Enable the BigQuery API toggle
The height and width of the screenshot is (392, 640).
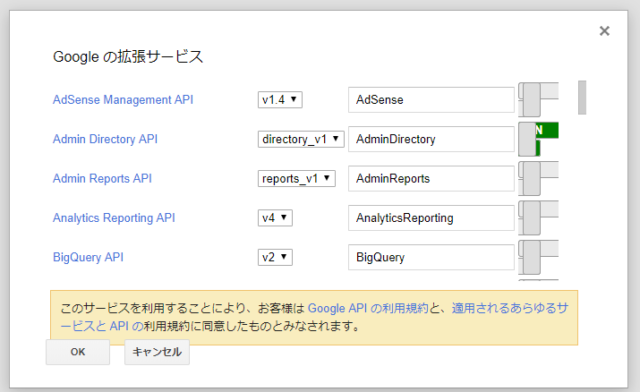pyautogui.click(x=538, y=257)
